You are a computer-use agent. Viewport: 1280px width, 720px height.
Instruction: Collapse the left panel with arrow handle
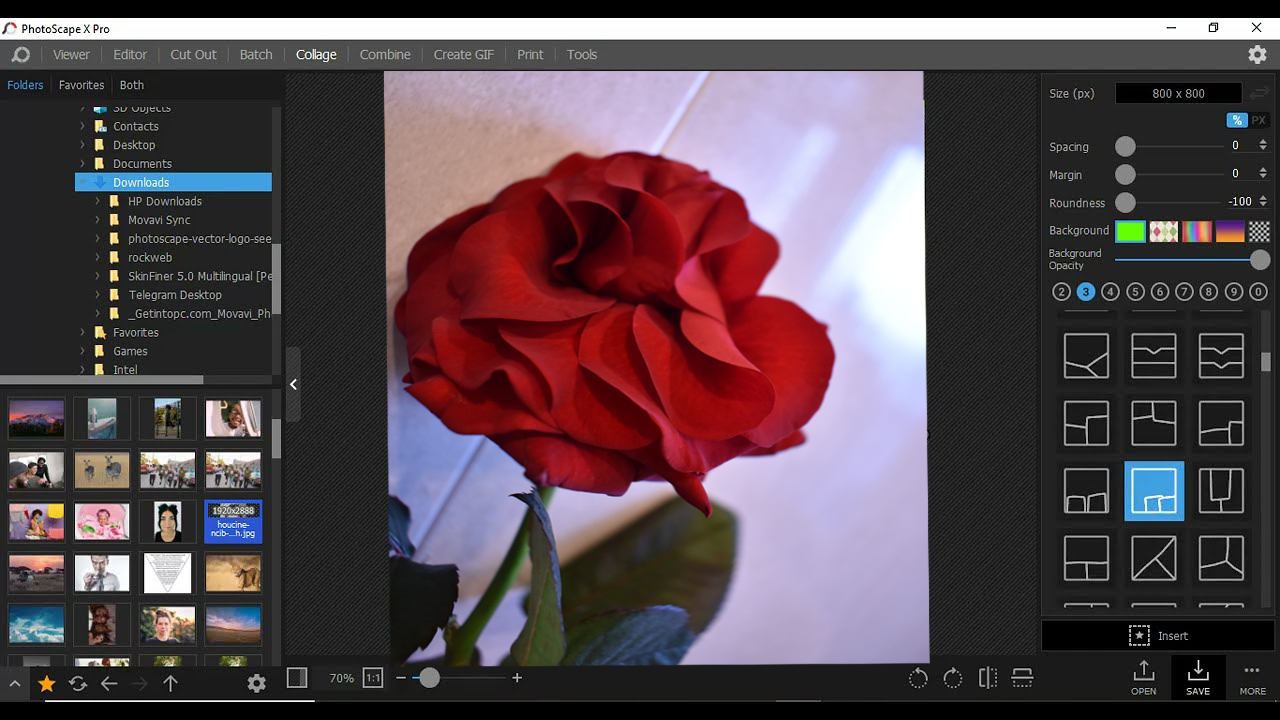tap(293, 384)
